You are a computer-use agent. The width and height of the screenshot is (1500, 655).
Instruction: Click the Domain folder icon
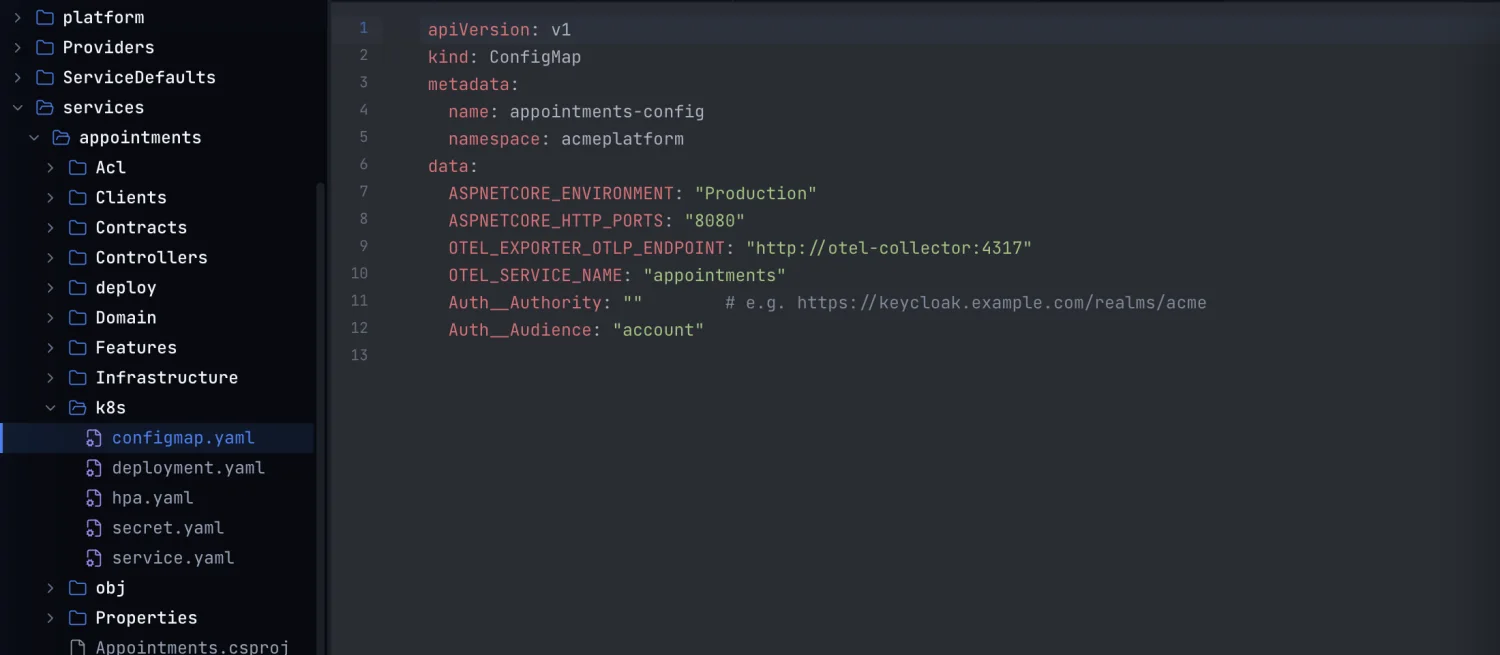pos(77,318)
